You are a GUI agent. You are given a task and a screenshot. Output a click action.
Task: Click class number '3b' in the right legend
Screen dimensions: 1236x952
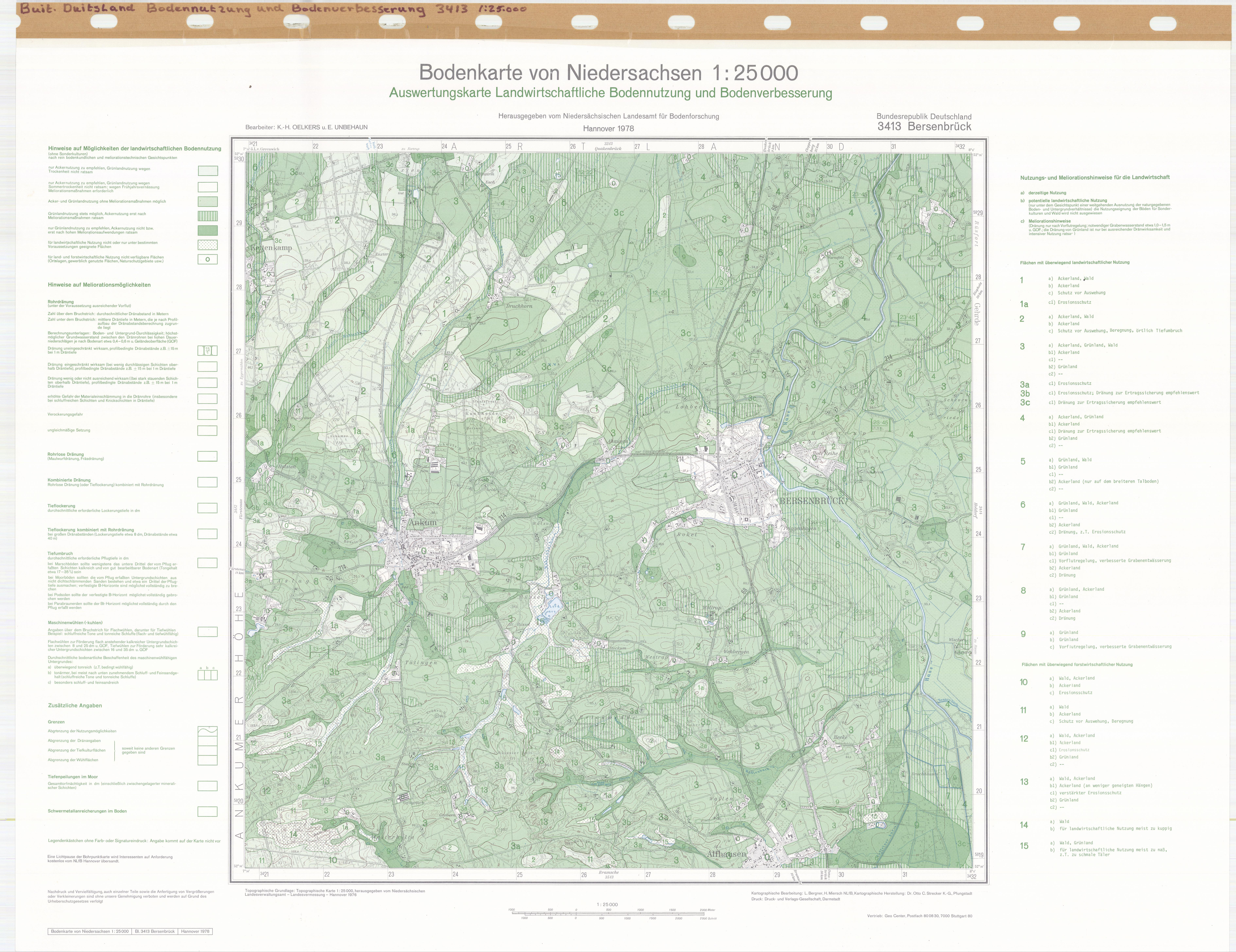pyautogui.click(x=1025, y=393)
